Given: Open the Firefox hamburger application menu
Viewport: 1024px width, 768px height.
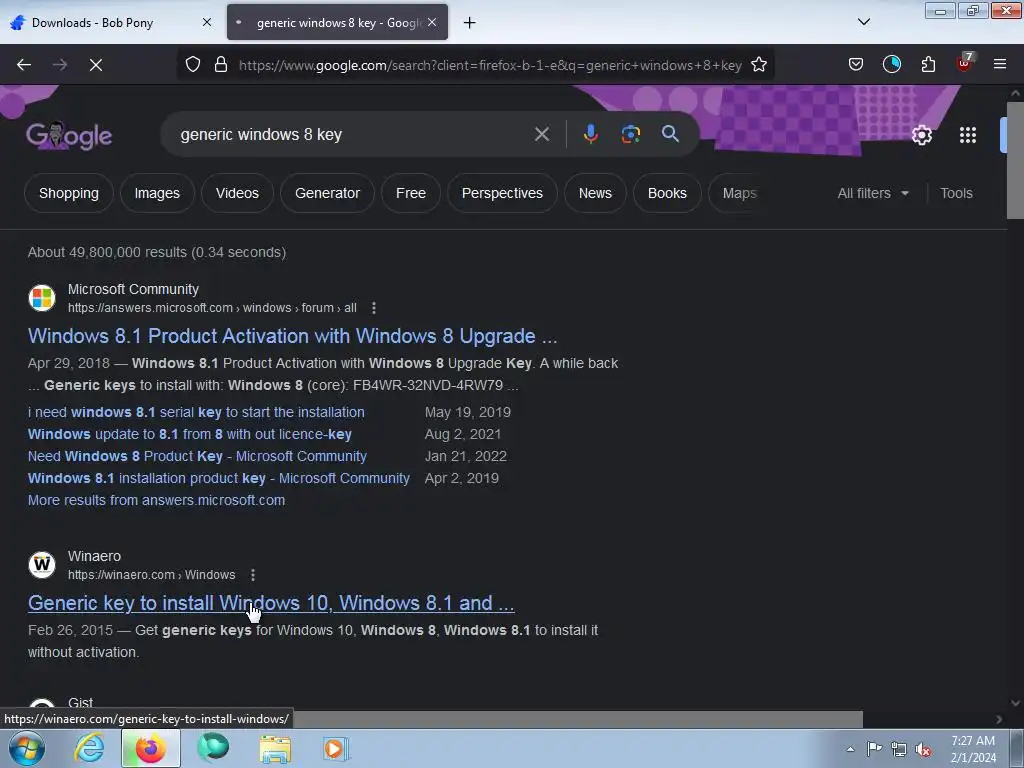Looking at the screenshot, I should [x=999, y=65].
